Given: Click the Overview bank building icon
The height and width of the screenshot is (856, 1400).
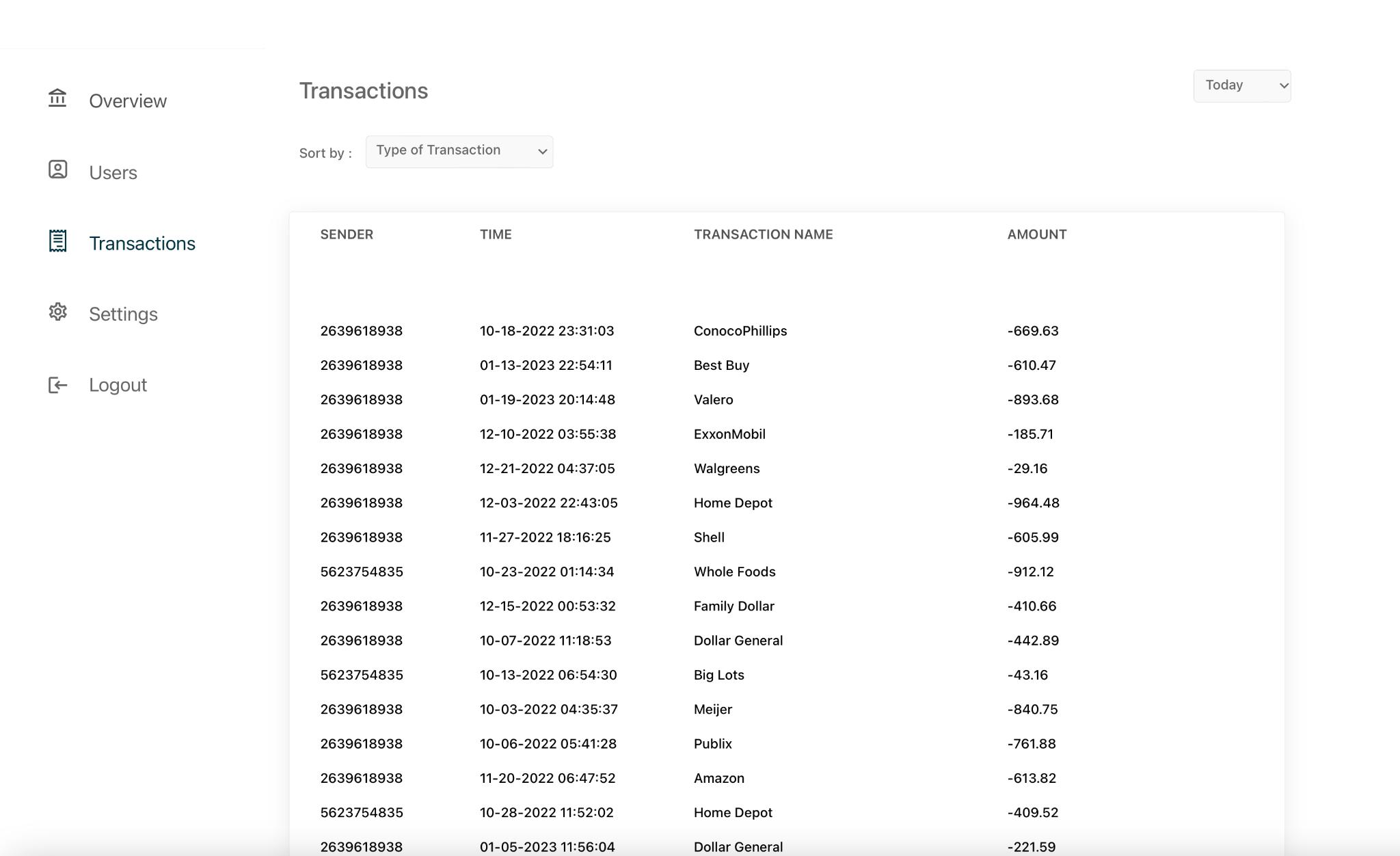Looking at the screenshot, I should pyautogui.click(x=57, y=98).
